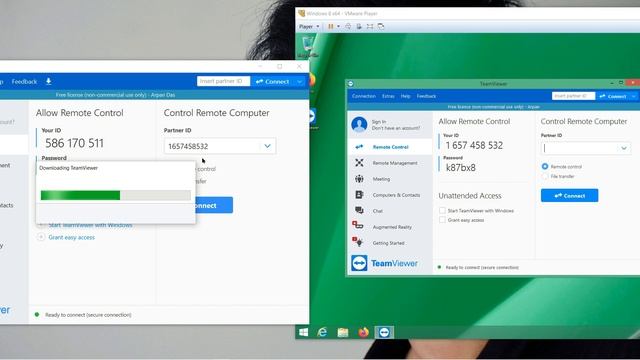Click the TeamViewer logo at sidebar bottom
This screenshot has width=640, height=360.
384,263
